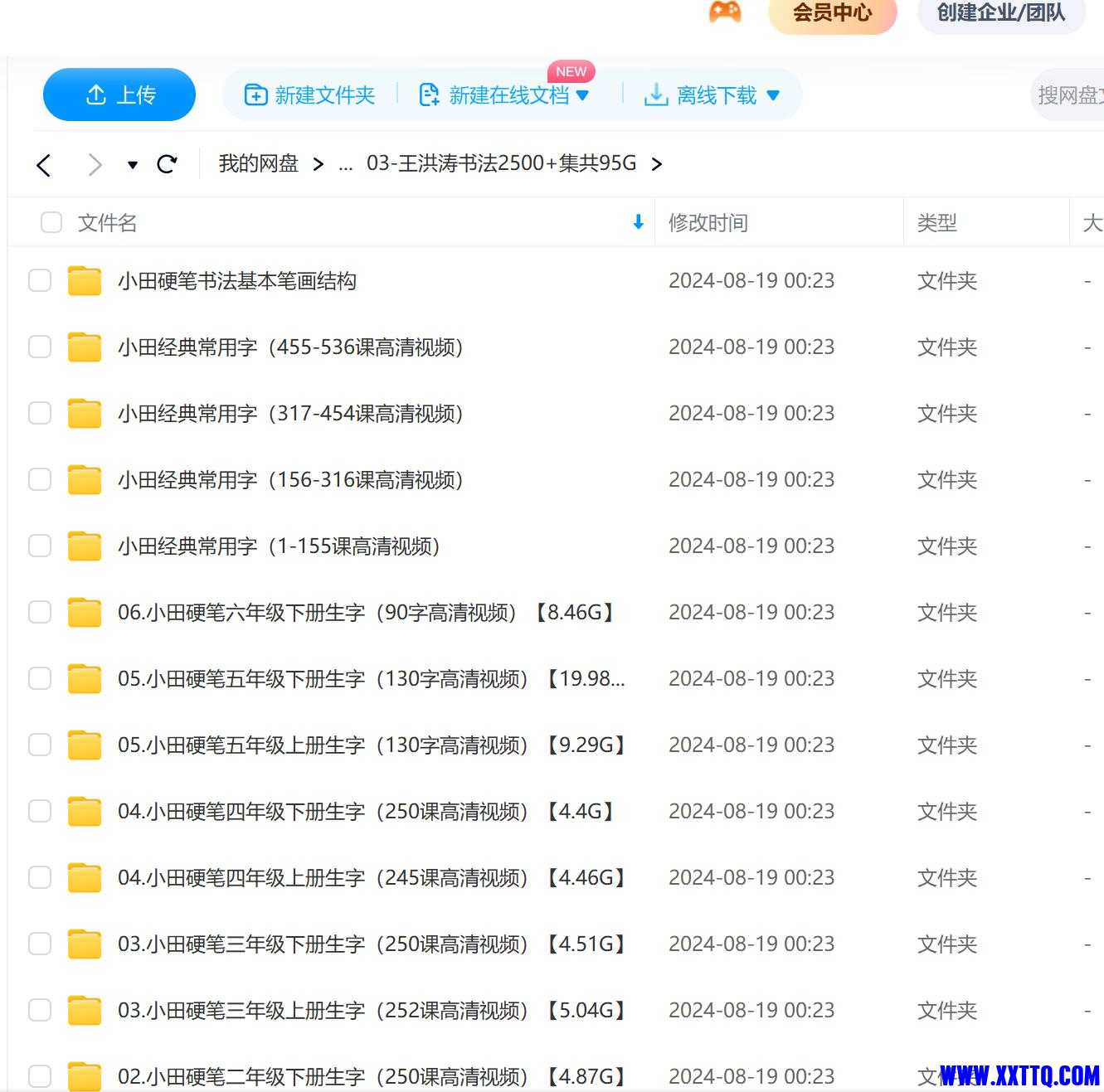Open 小田经典常用字（1-155课高清视频）
Screen dimensions: 1104x1092
[279, 546]
